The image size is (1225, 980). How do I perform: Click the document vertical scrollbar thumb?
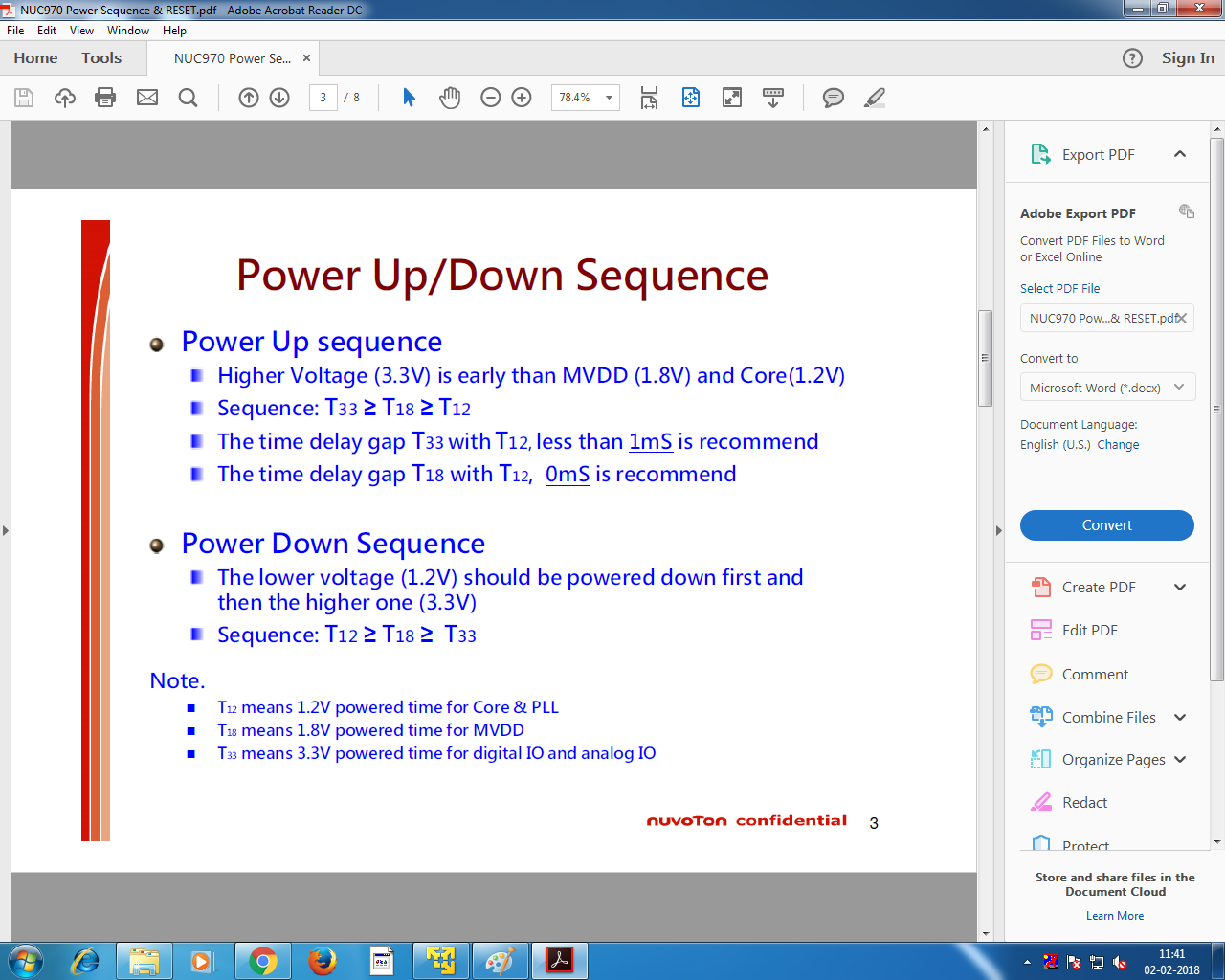pos(985,359)
